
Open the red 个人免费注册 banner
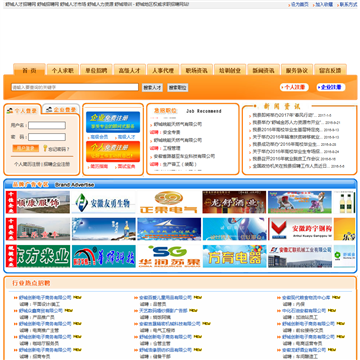click(113, 152)
